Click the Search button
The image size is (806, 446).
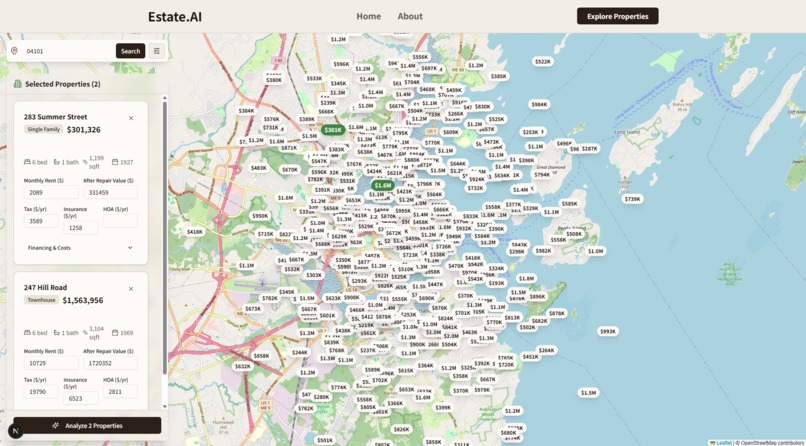[x=131, y=51]
